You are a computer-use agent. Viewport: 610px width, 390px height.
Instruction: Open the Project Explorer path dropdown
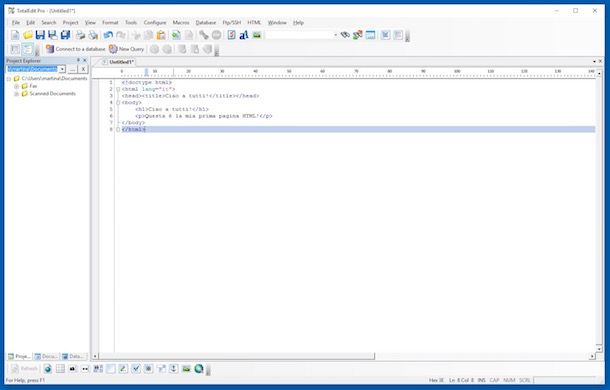click(x=62, y=69)
